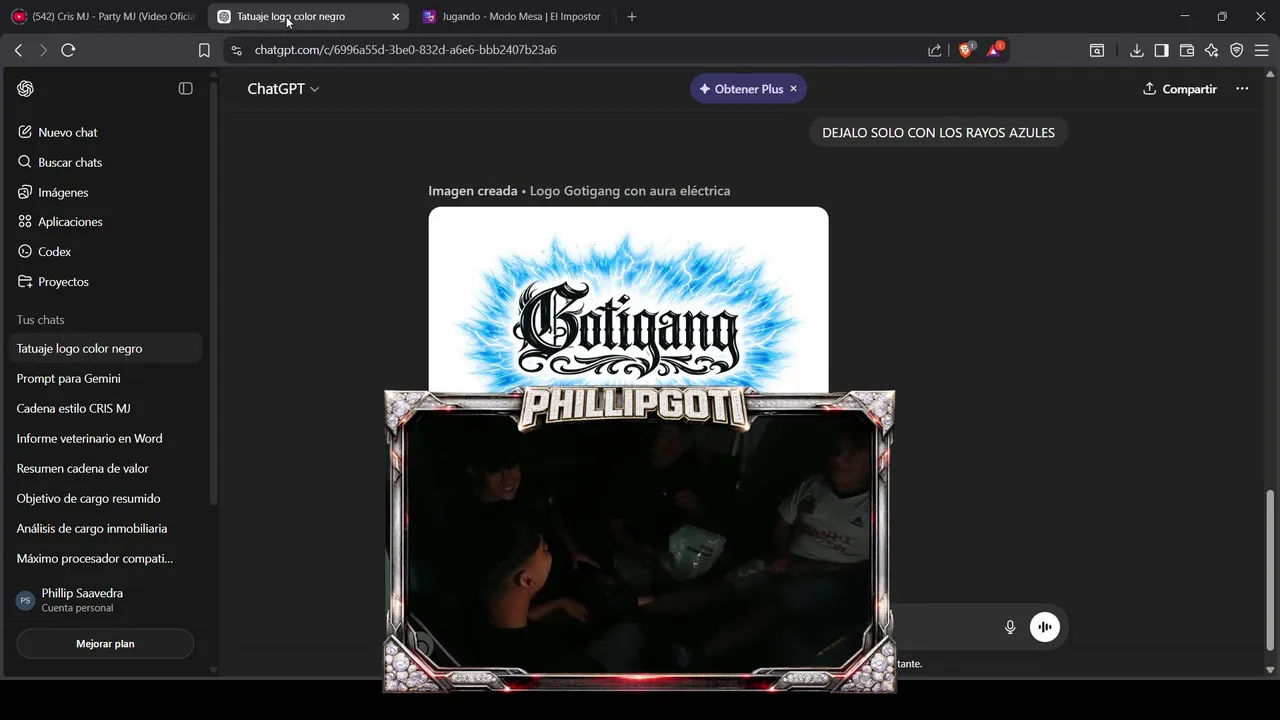Open the Cadena estilo CRIS MJ chat
1280x720 pixels.
pyautogui.click(x=105, y=408)
